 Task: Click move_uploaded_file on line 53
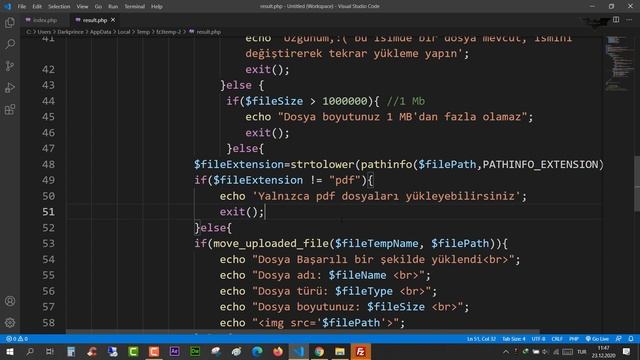point(271,244)
